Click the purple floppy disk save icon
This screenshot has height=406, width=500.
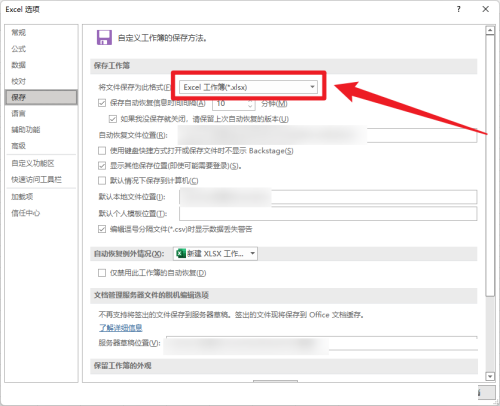pyautogui.click(x=104, y=38)
